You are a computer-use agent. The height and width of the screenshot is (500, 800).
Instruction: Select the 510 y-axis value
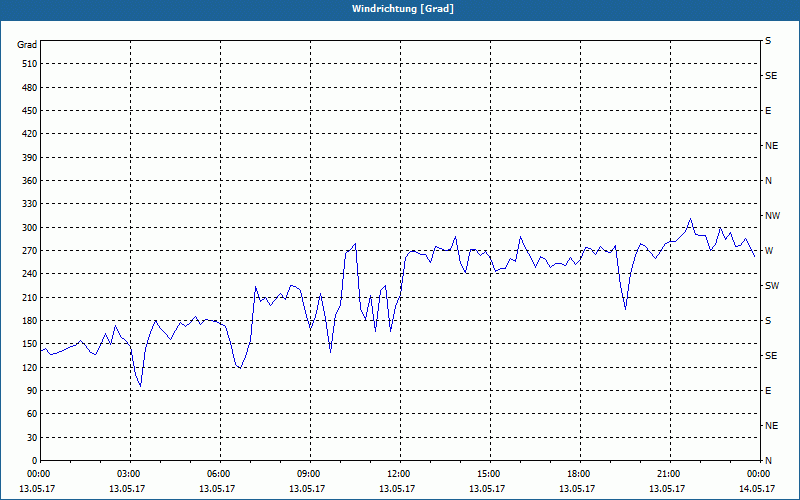click(30, 64)
